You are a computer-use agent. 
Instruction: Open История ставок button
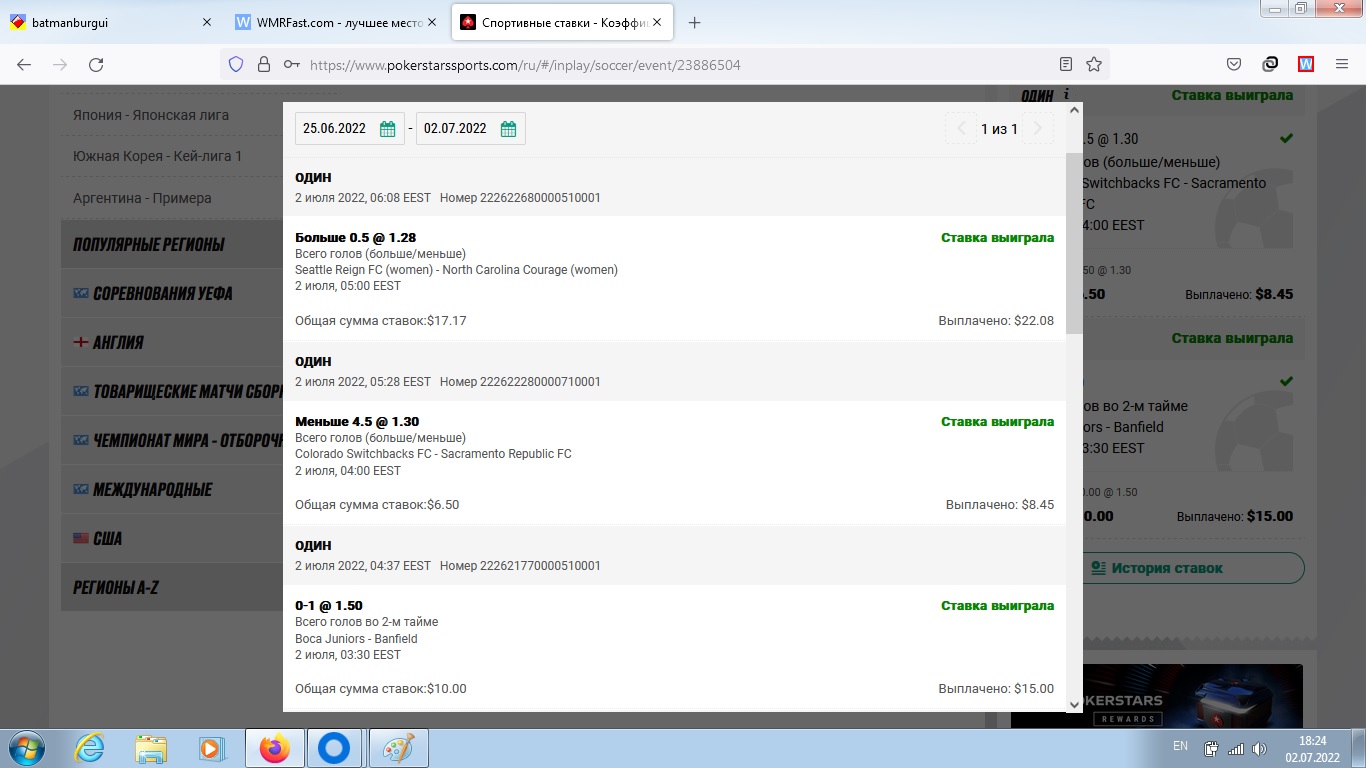(1193, 568)
